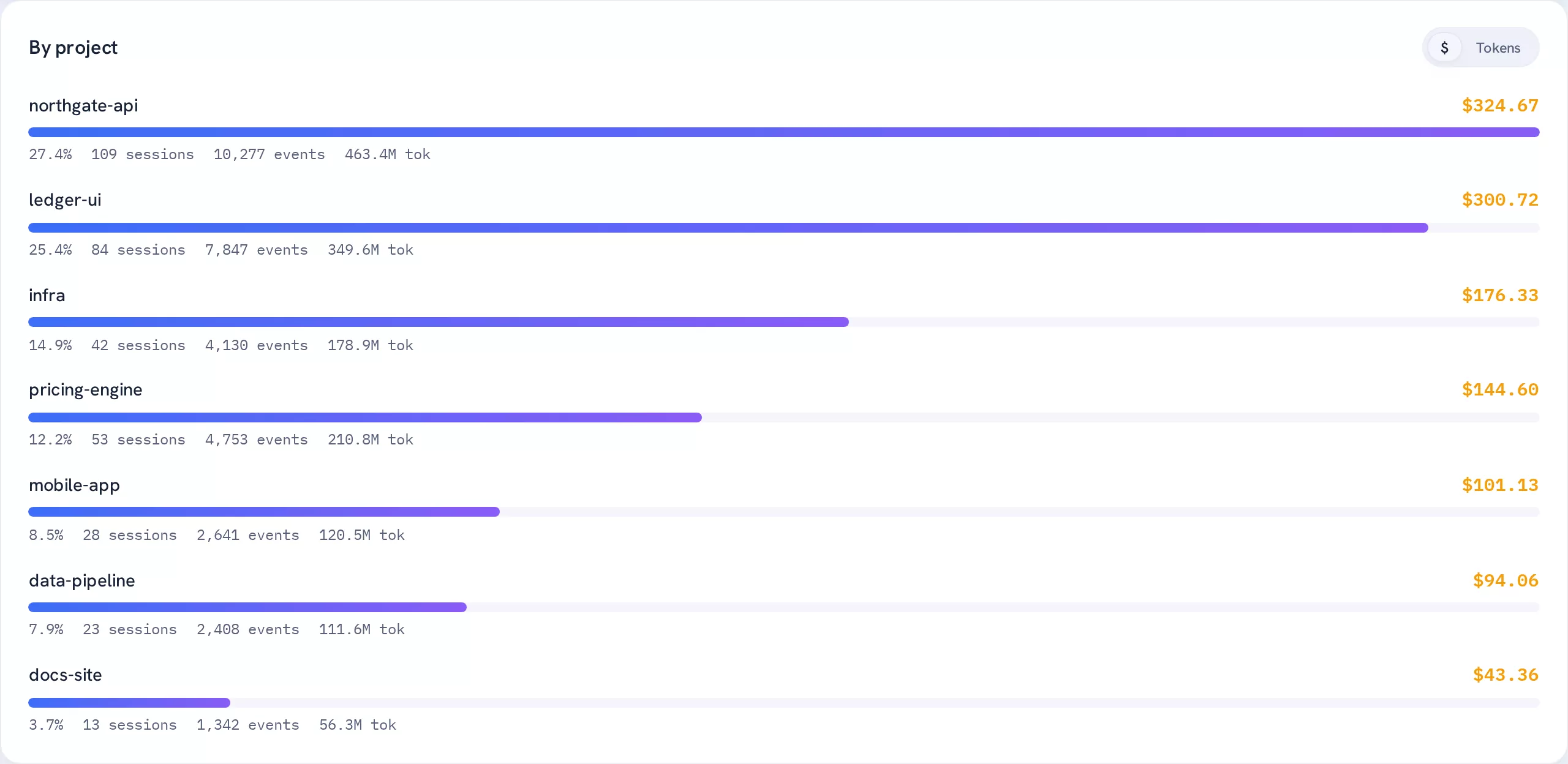Click the 463.4M tok label
1568x764 pixels.
388,154
